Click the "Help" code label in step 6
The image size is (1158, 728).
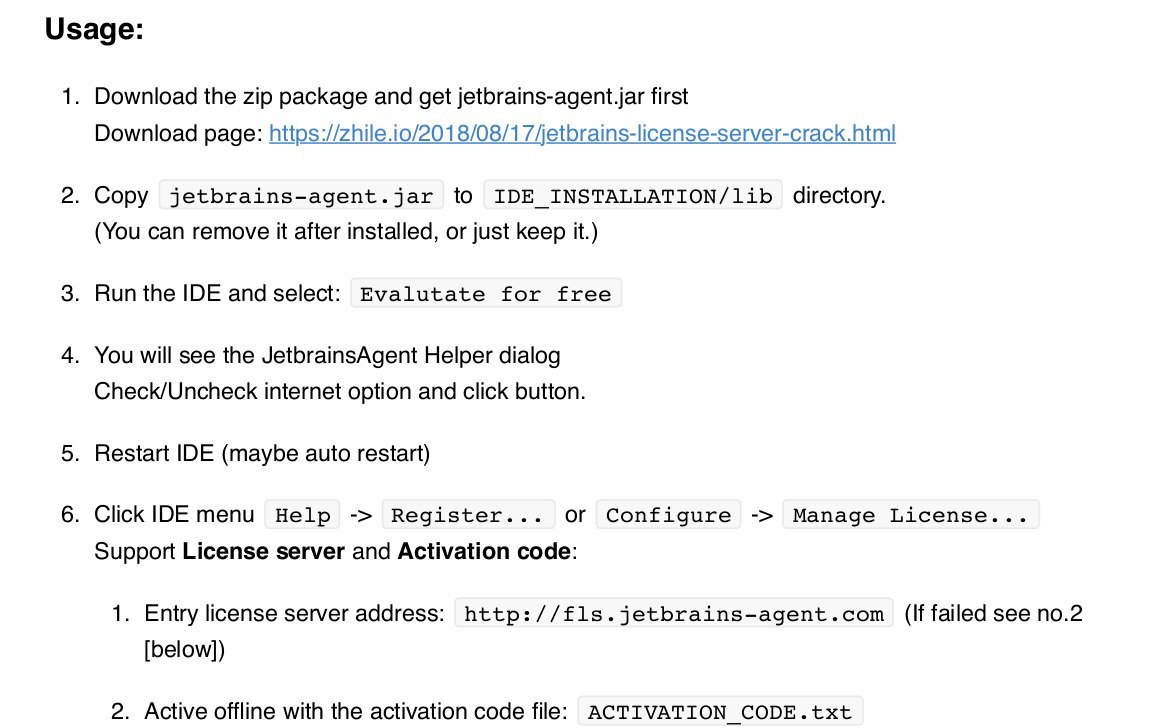coord(302,515)
